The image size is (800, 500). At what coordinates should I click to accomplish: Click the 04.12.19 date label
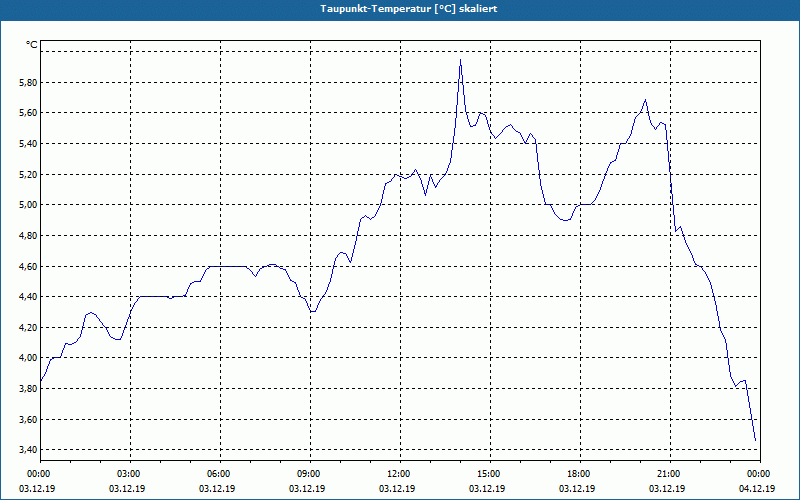tap(757, 489)
